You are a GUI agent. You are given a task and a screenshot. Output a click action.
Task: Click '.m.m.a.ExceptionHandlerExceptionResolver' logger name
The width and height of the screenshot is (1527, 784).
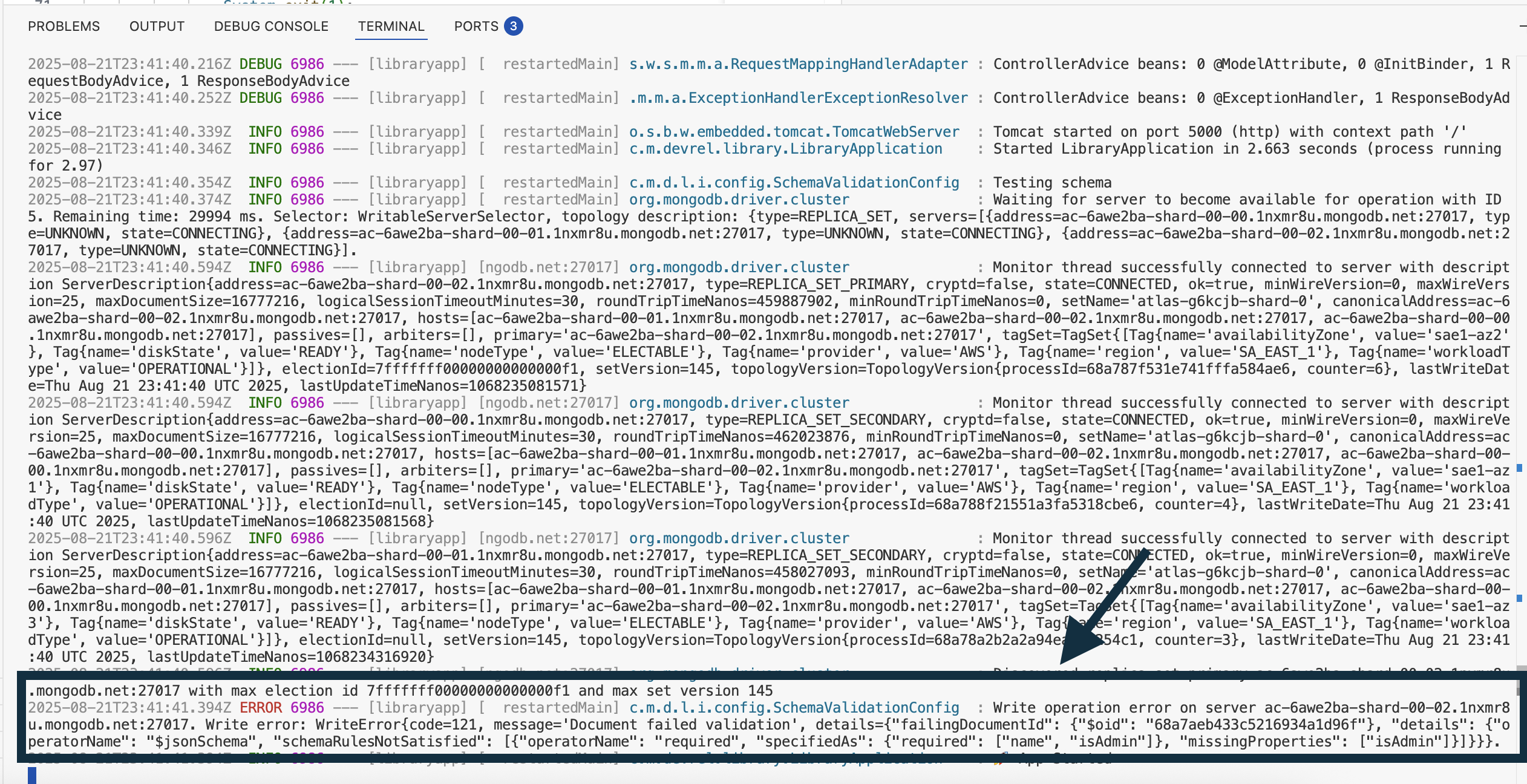799,98
